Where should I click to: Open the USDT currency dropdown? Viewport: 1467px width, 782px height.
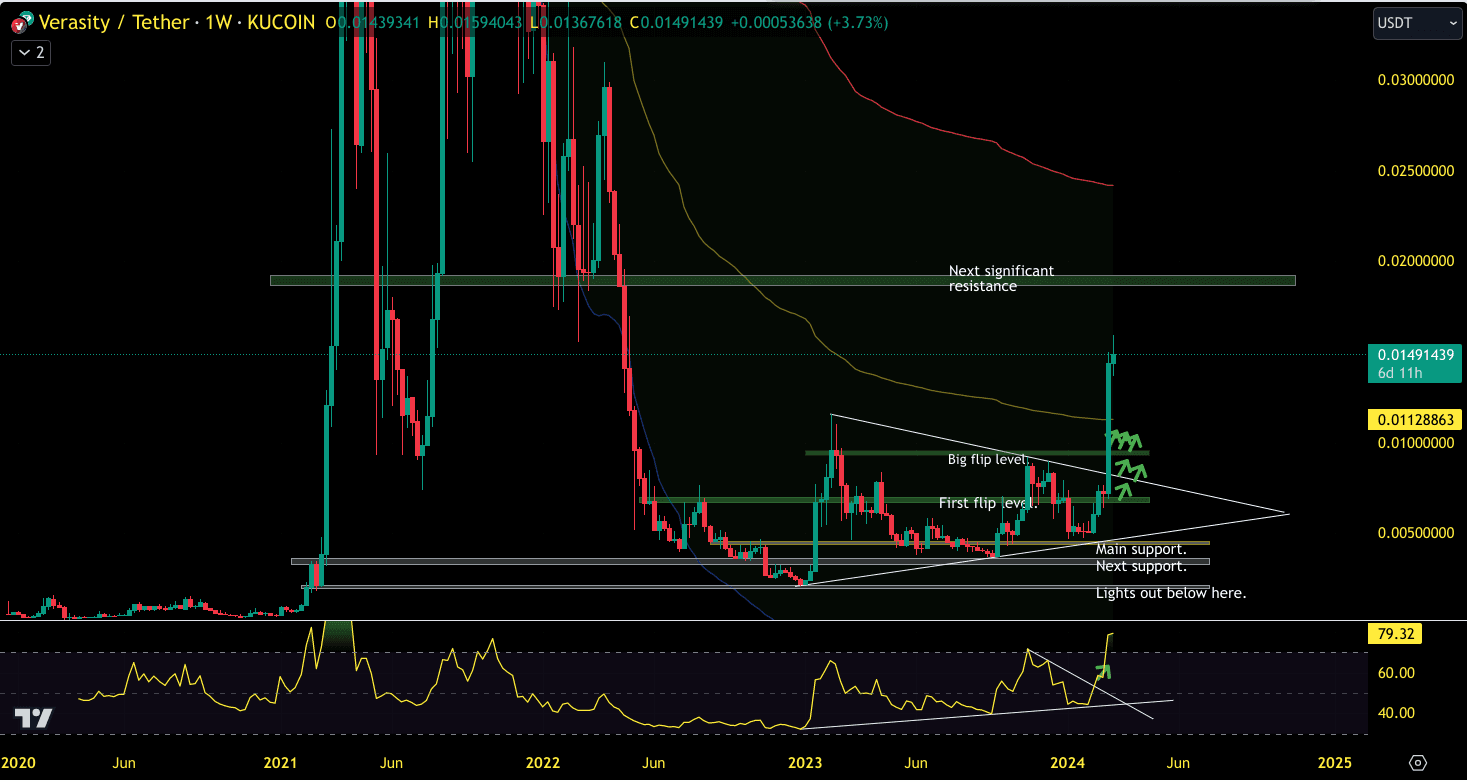(1415, 22)
